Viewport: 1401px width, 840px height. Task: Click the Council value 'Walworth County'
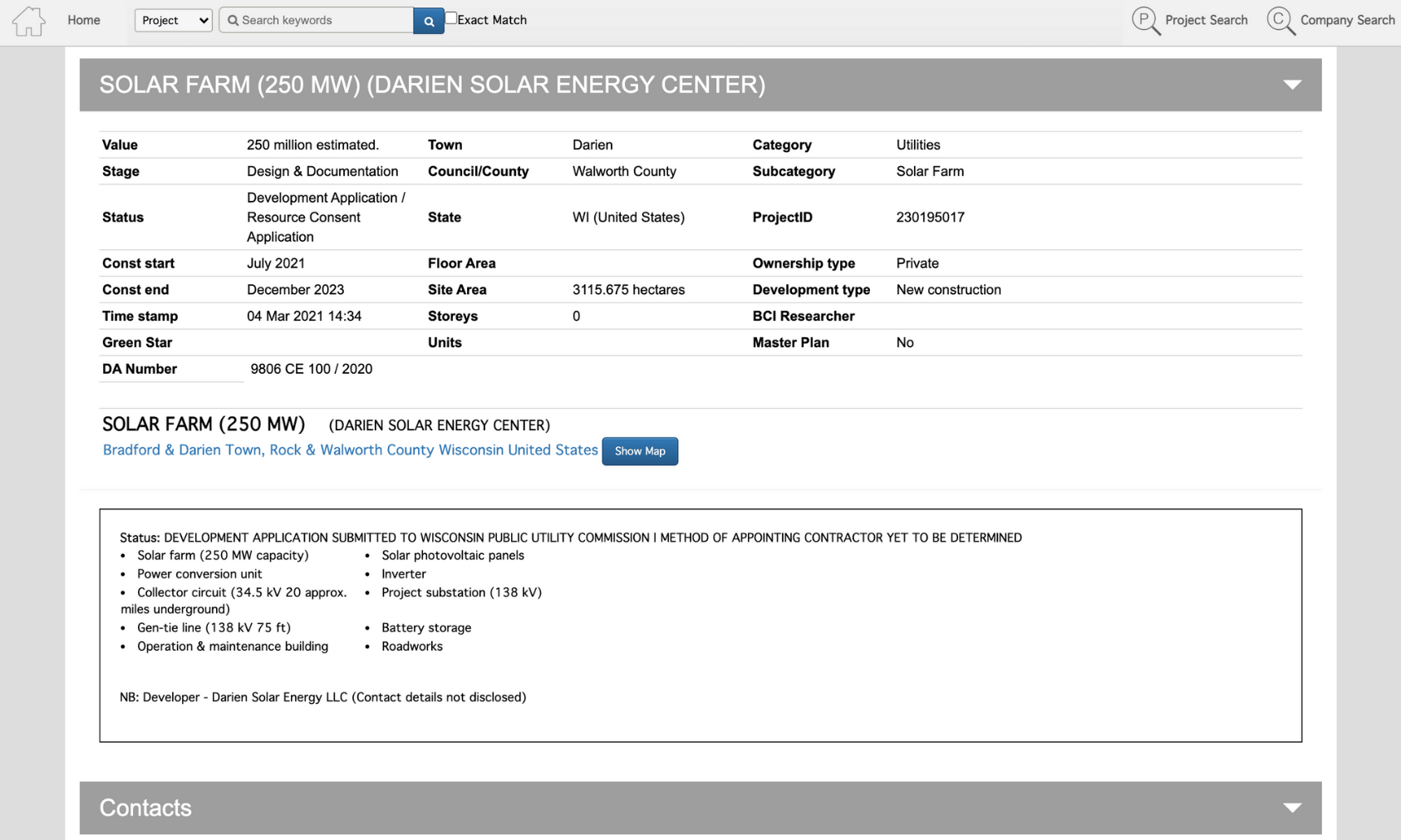pyautogui.click(x=624, y=171)
